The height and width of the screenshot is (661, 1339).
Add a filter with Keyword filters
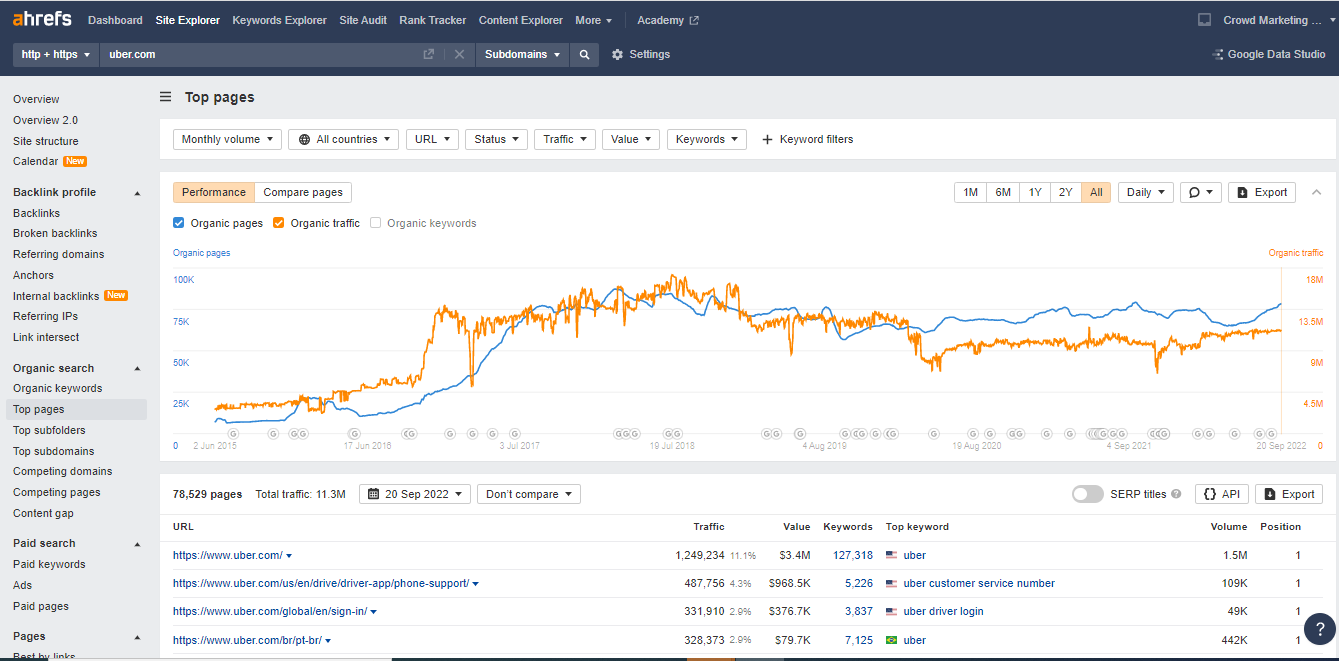pyautogui.click(x=807, y=139)
